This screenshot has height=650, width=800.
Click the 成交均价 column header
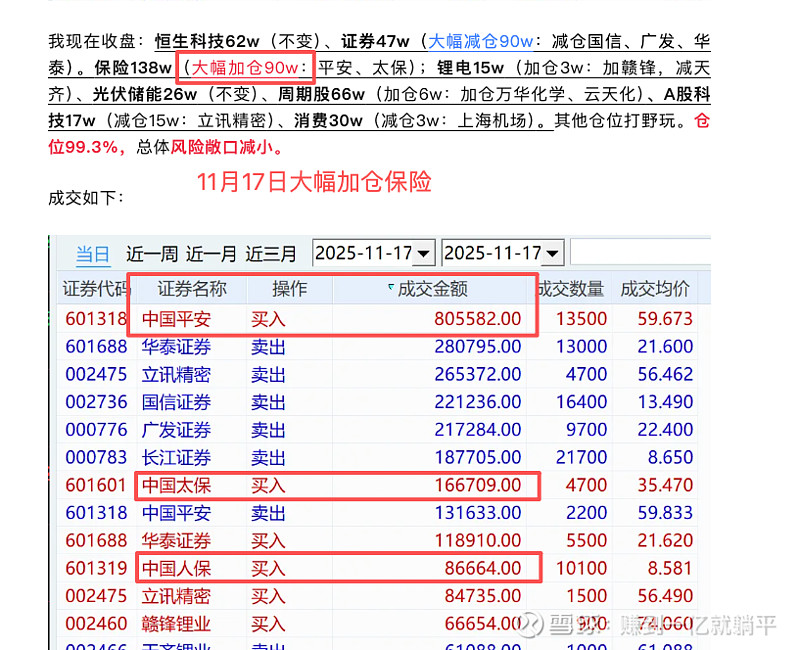click(x=655, y=289)
